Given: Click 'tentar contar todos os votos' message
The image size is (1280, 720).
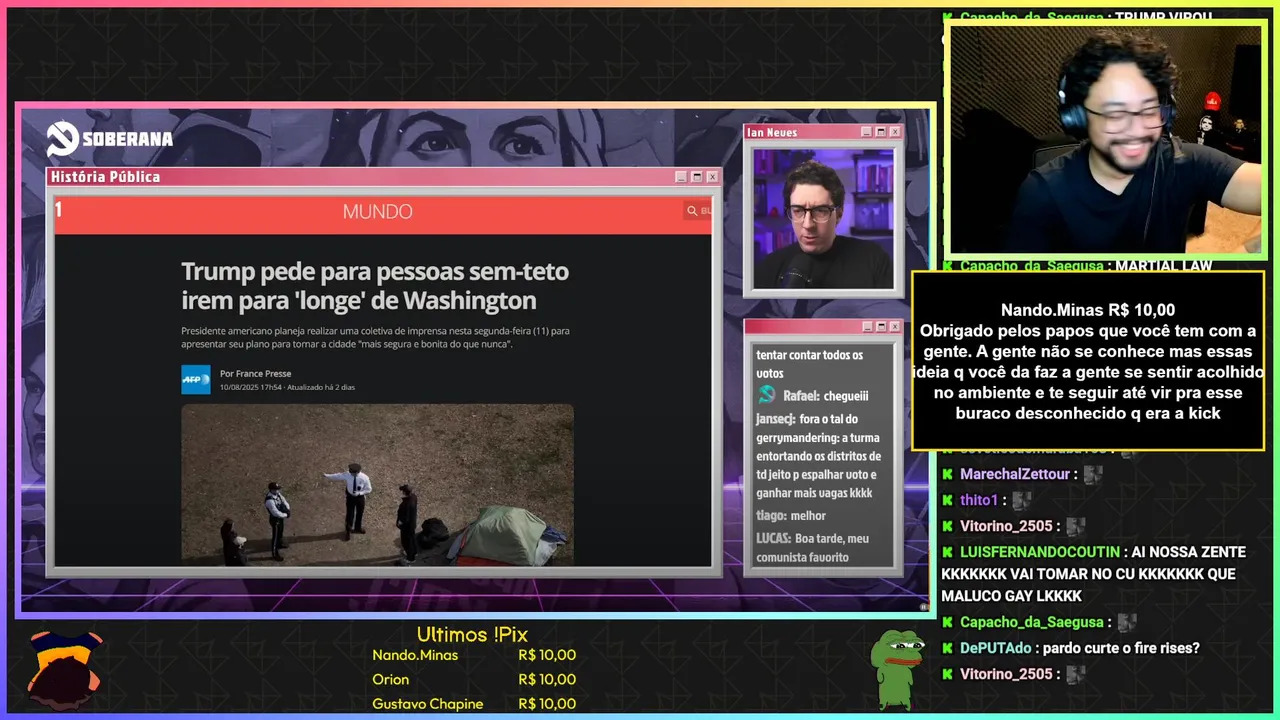Looking at the screenshot, I should point(810,364).
